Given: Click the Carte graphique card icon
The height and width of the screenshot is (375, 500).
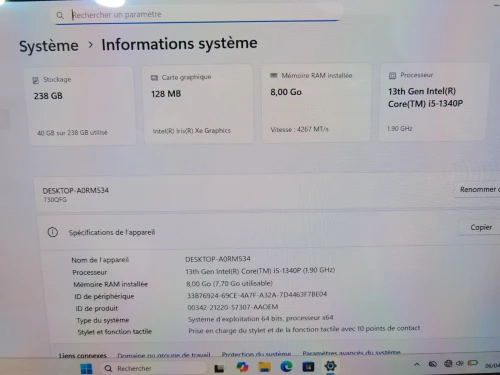Looking at the screenshot, I should (154, 78).
